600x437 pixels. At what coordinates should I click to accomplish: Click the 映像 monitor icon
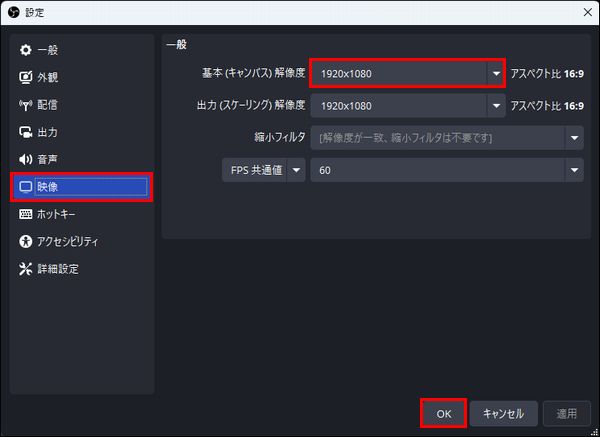[x=26, y=187]
